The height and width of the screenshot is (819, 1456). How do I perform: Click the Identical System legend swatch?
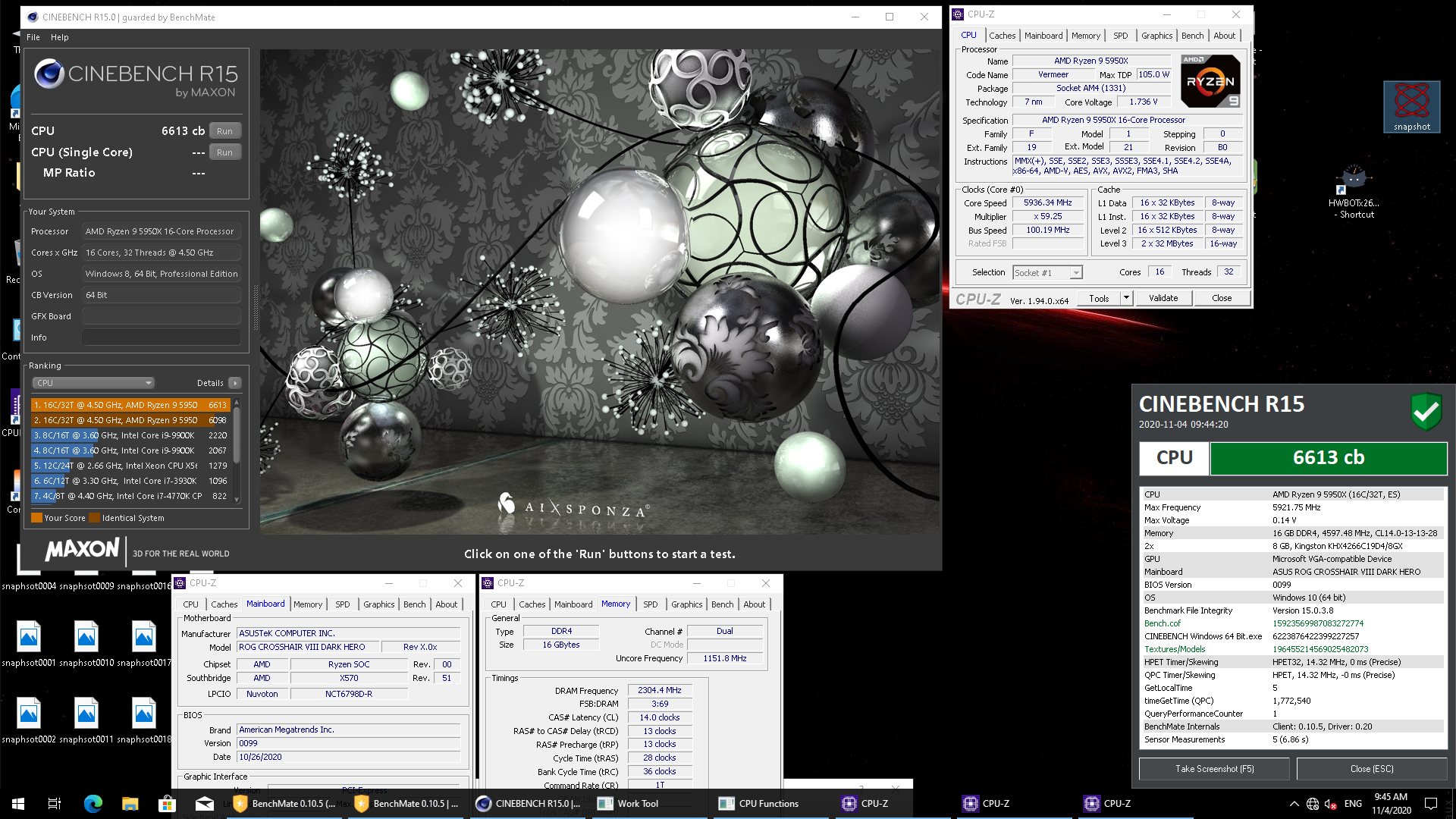coord(94,518)
